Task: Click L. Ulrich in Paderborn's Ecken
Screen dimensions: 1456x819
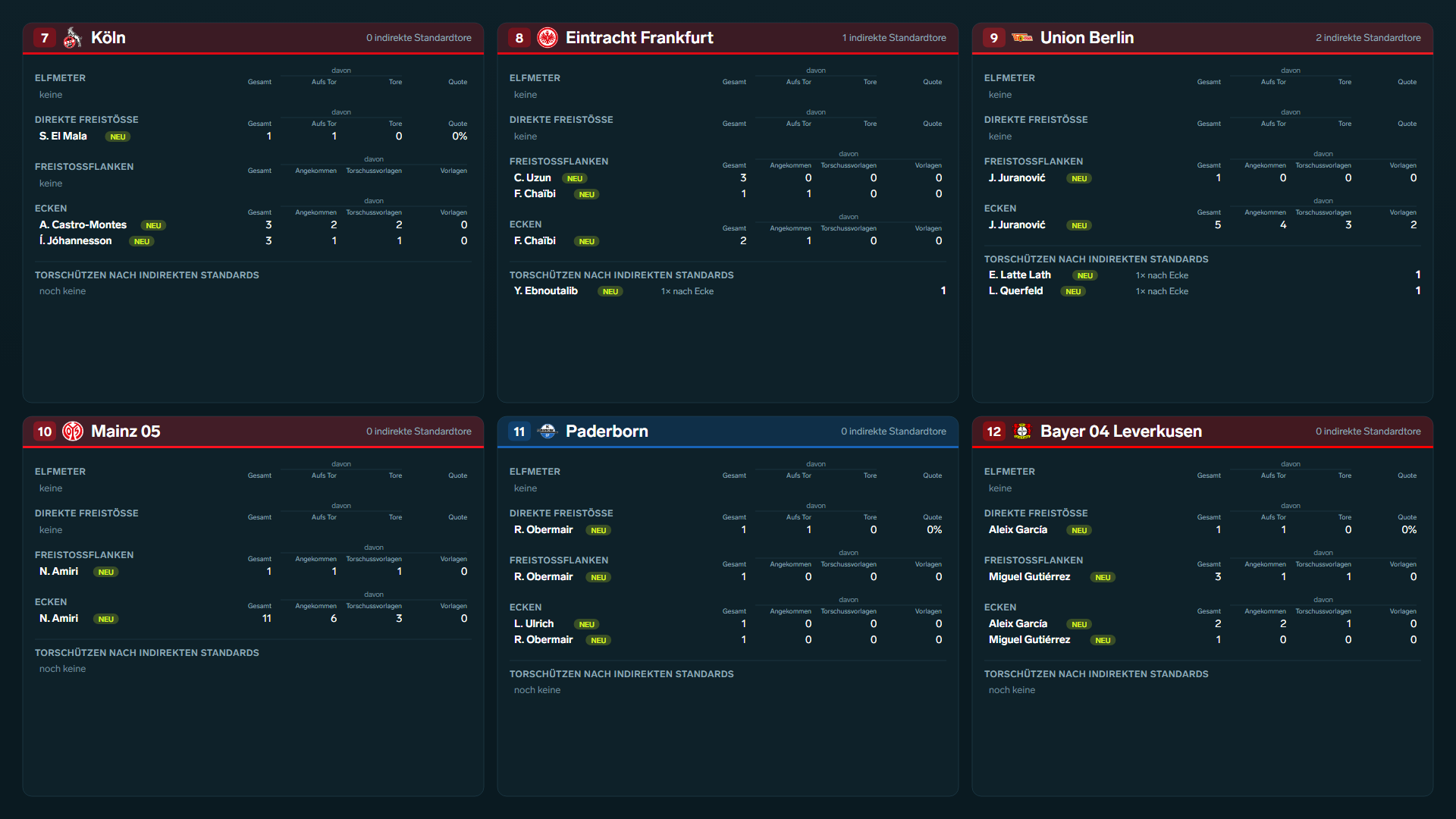Action: pyautogui.click(x=534, y=624)
